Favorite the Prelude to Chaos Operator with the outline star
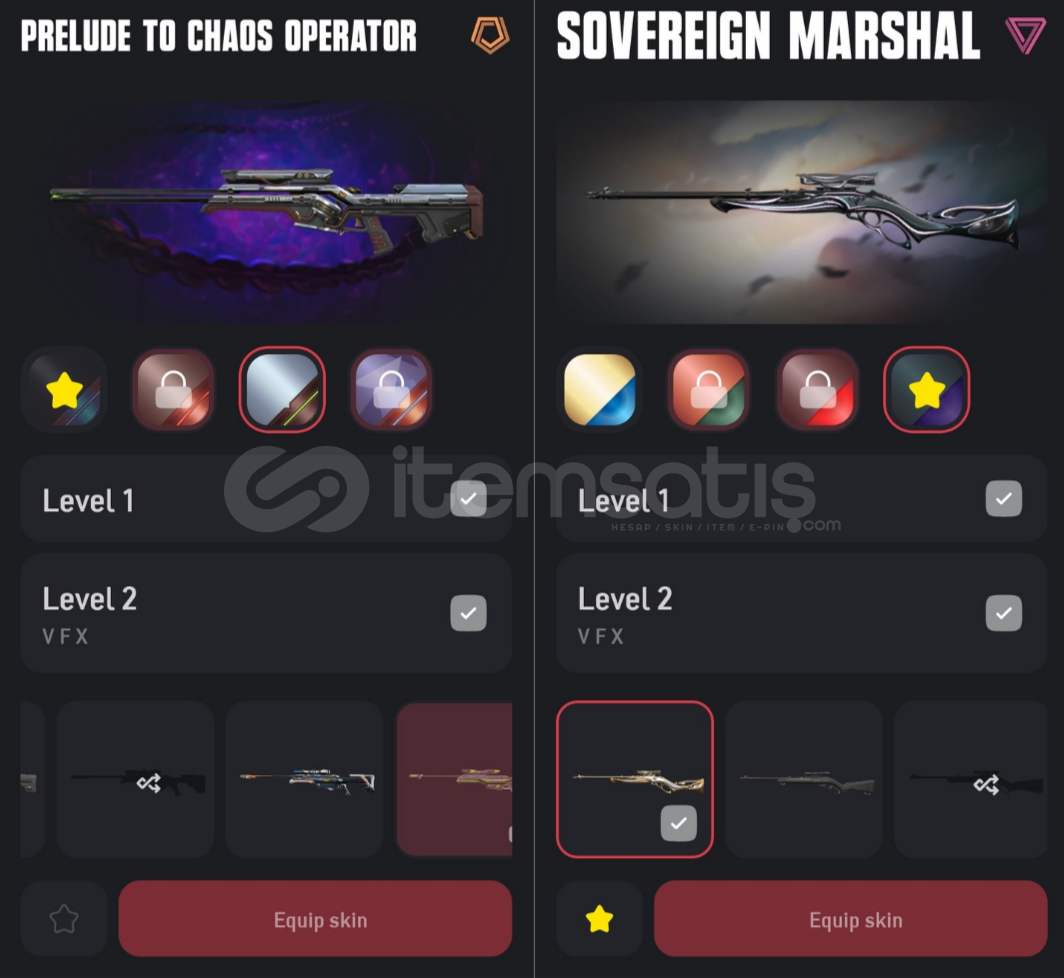 (64, 919)
